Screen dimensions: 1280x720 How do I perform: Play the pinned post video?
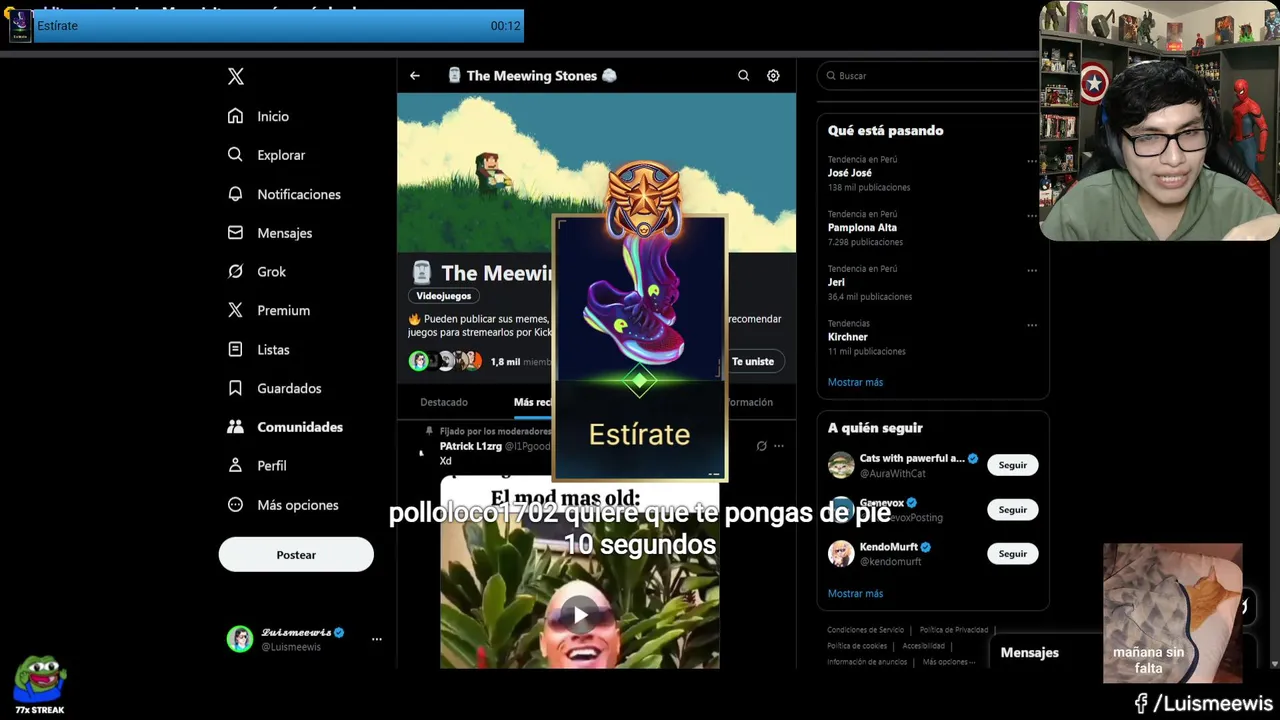pos(580,615)
